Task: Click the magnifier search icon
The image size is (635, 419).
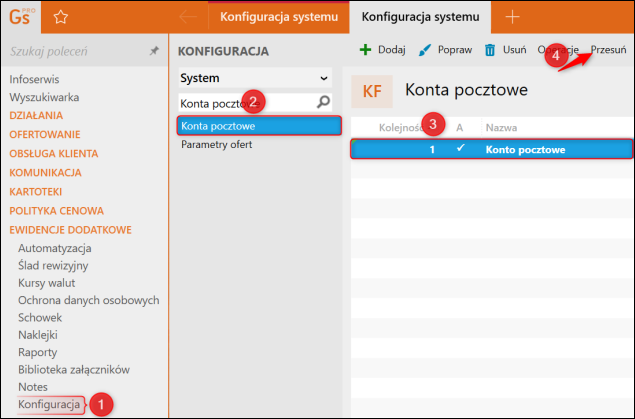Action: [323, 102]
